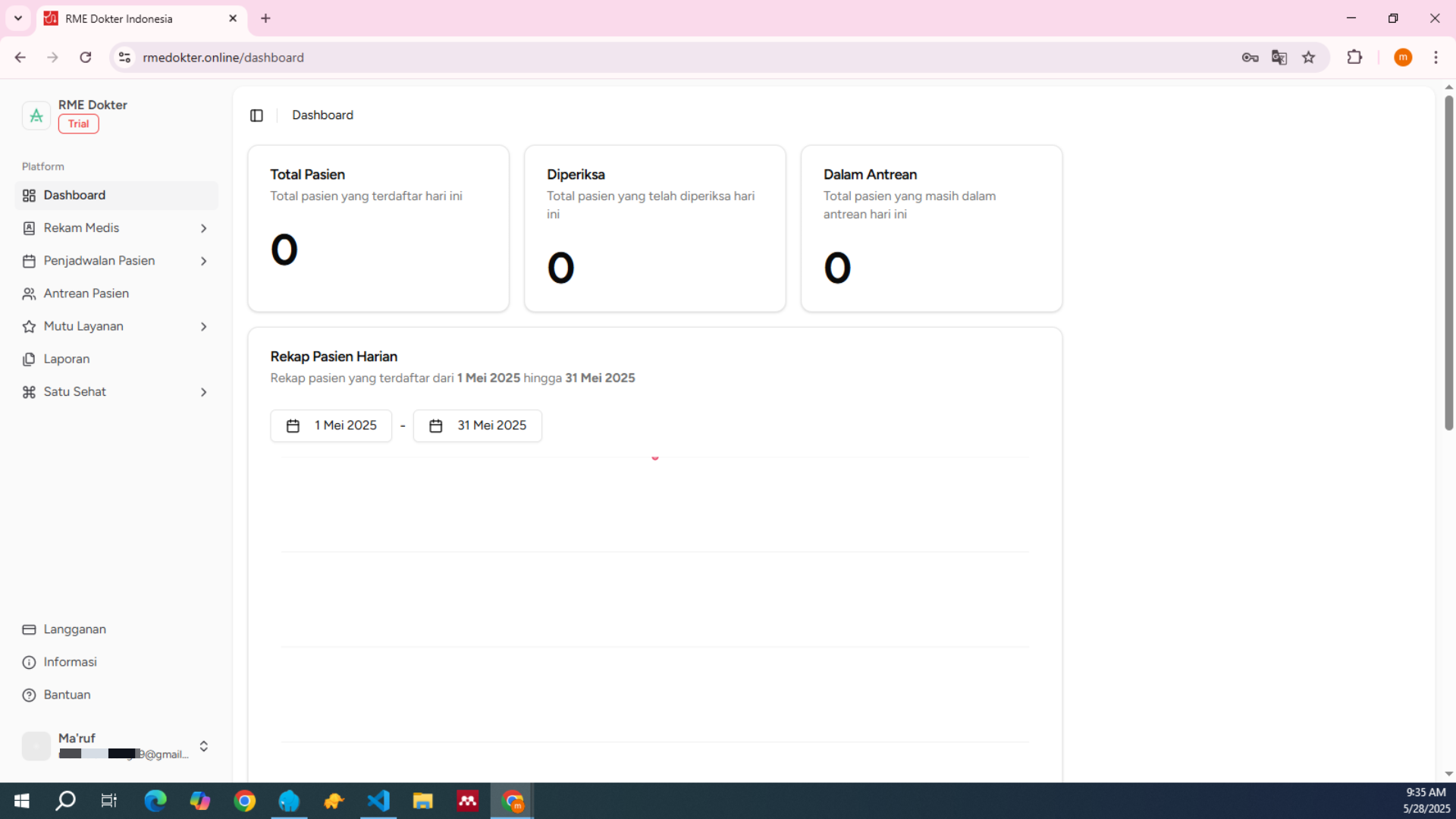1456x819 pixels.
Task: Click the Google Translate icon in the address bar
Action: tap(1279, 58)
